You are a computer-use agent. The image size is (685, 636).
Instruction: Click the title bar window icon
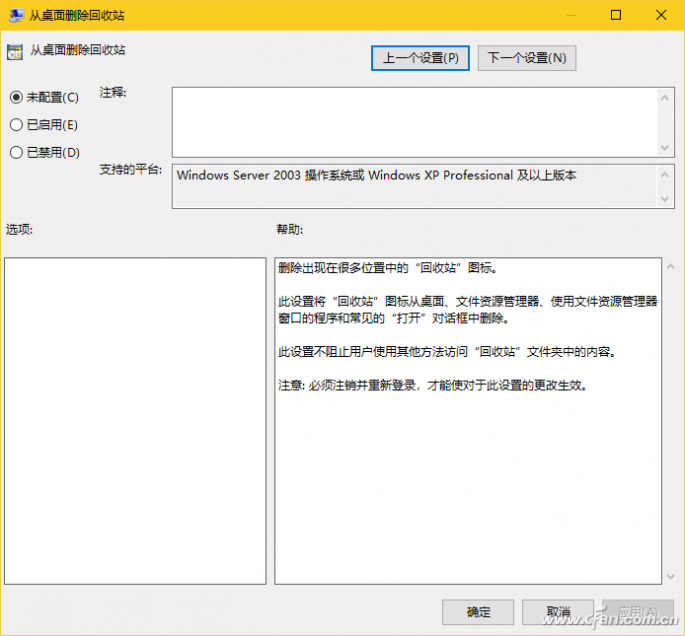(16, 15)
